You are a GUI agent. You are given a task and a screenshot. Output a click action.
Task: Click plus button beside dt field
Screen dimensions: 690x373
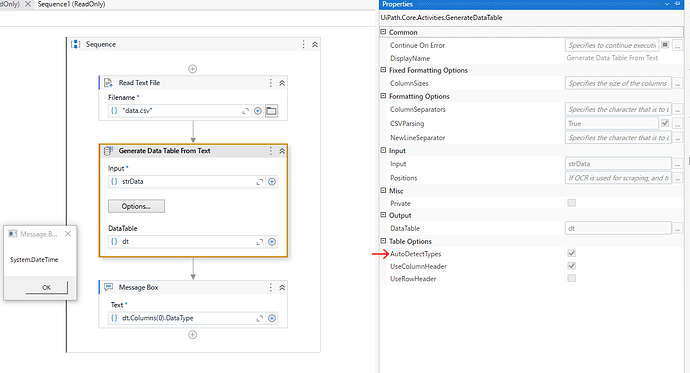272,241
